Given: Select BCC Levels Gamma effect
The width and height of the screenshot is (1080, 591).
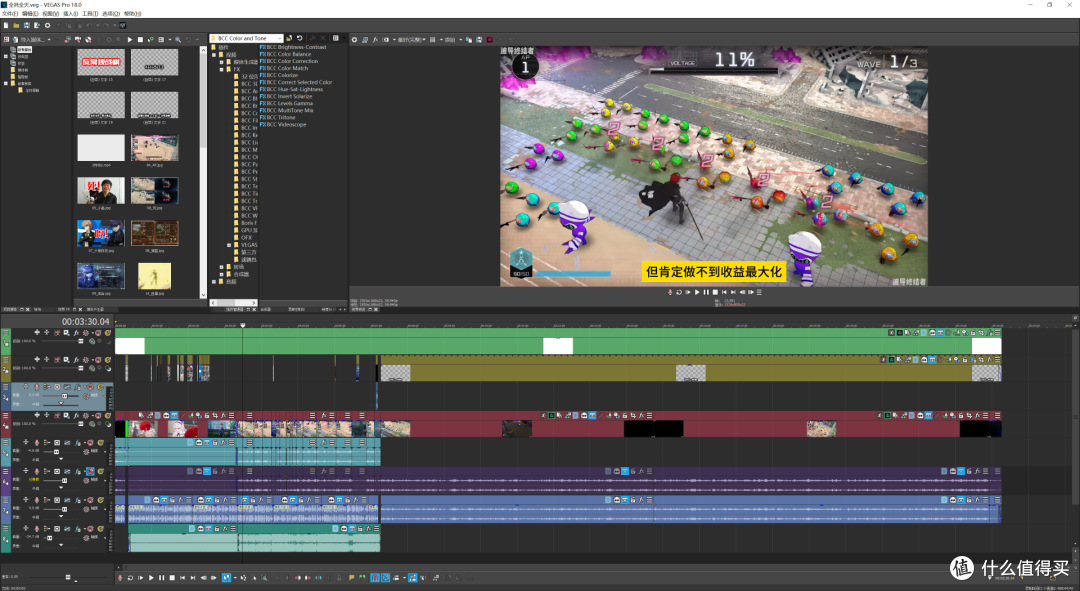Looking at the screenshot, I should (286, 103).
